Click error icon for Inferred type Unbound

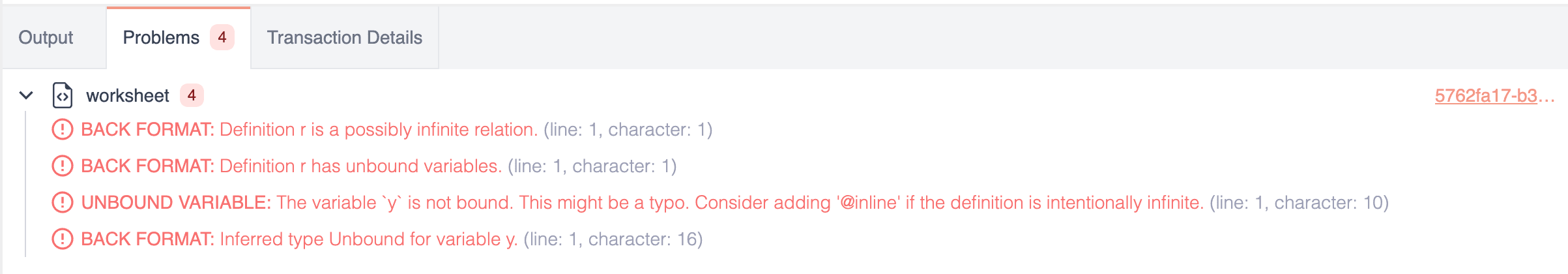pyautogui.click(x=62, y=239)
